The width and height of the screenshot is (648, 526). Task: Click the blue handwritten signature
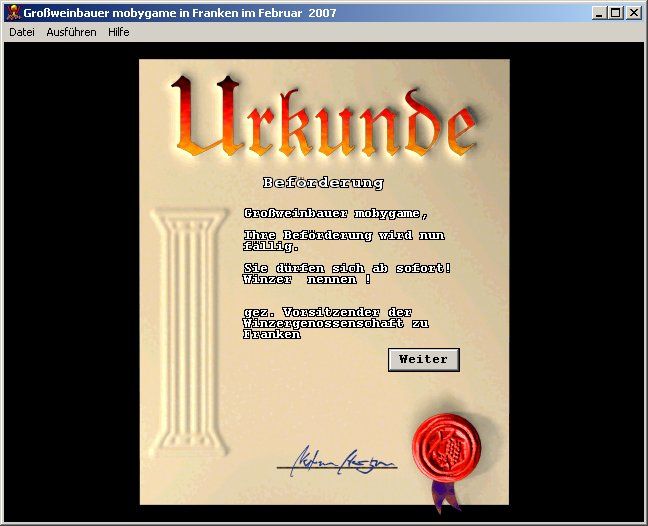pos(335,462)
